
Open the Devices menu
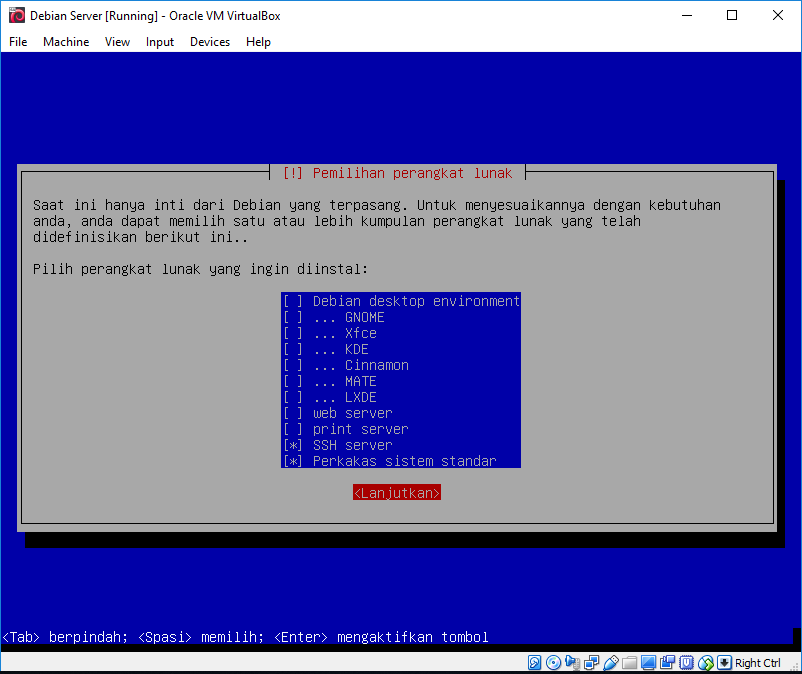tap(210, 42)
